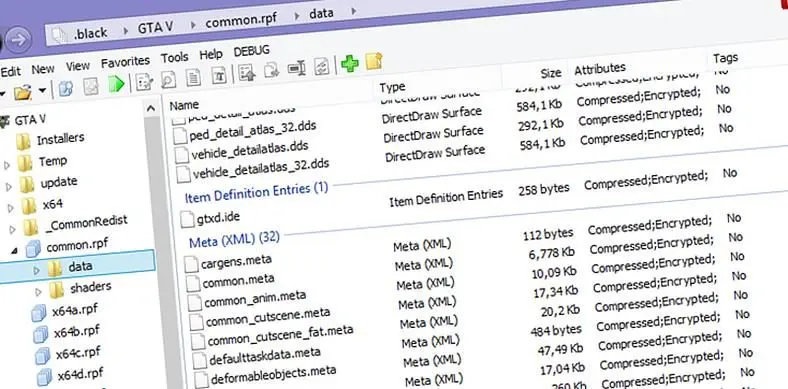Open breadcrumb arrow between GTA V and common.rpf
The width and height of the screenshot is (788, 389).
pos(193,25)
